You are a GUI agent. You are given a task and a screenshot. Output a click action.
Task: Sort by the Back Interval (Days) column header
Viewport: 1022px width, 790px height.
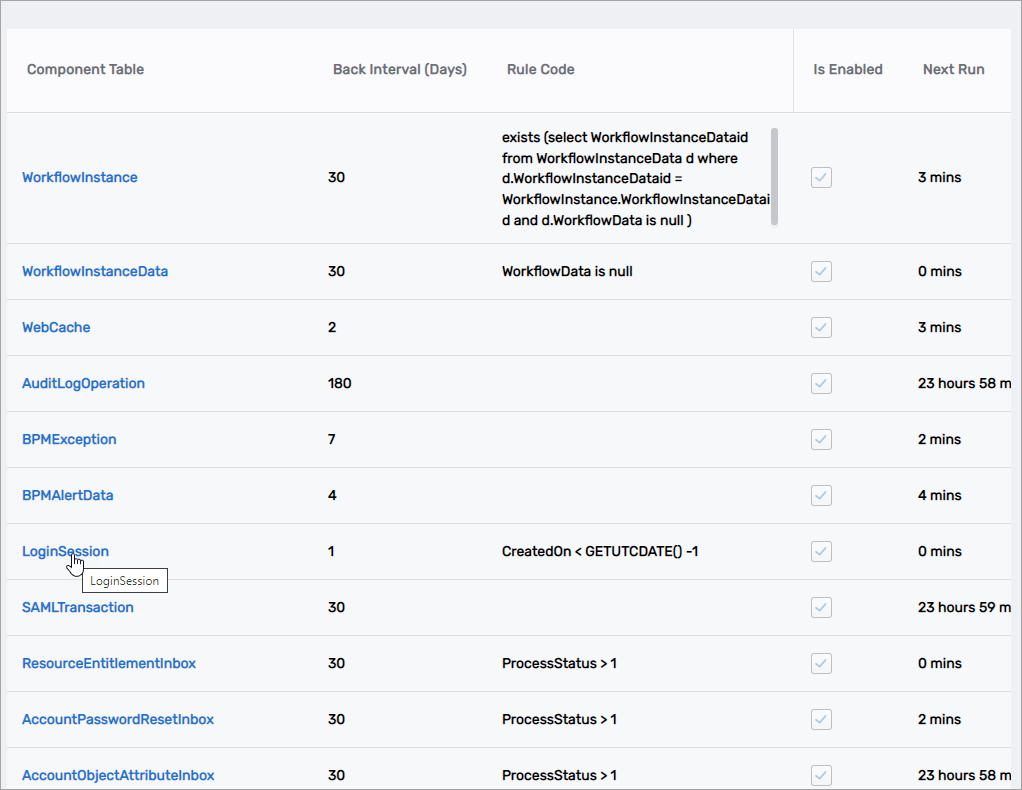400,69
